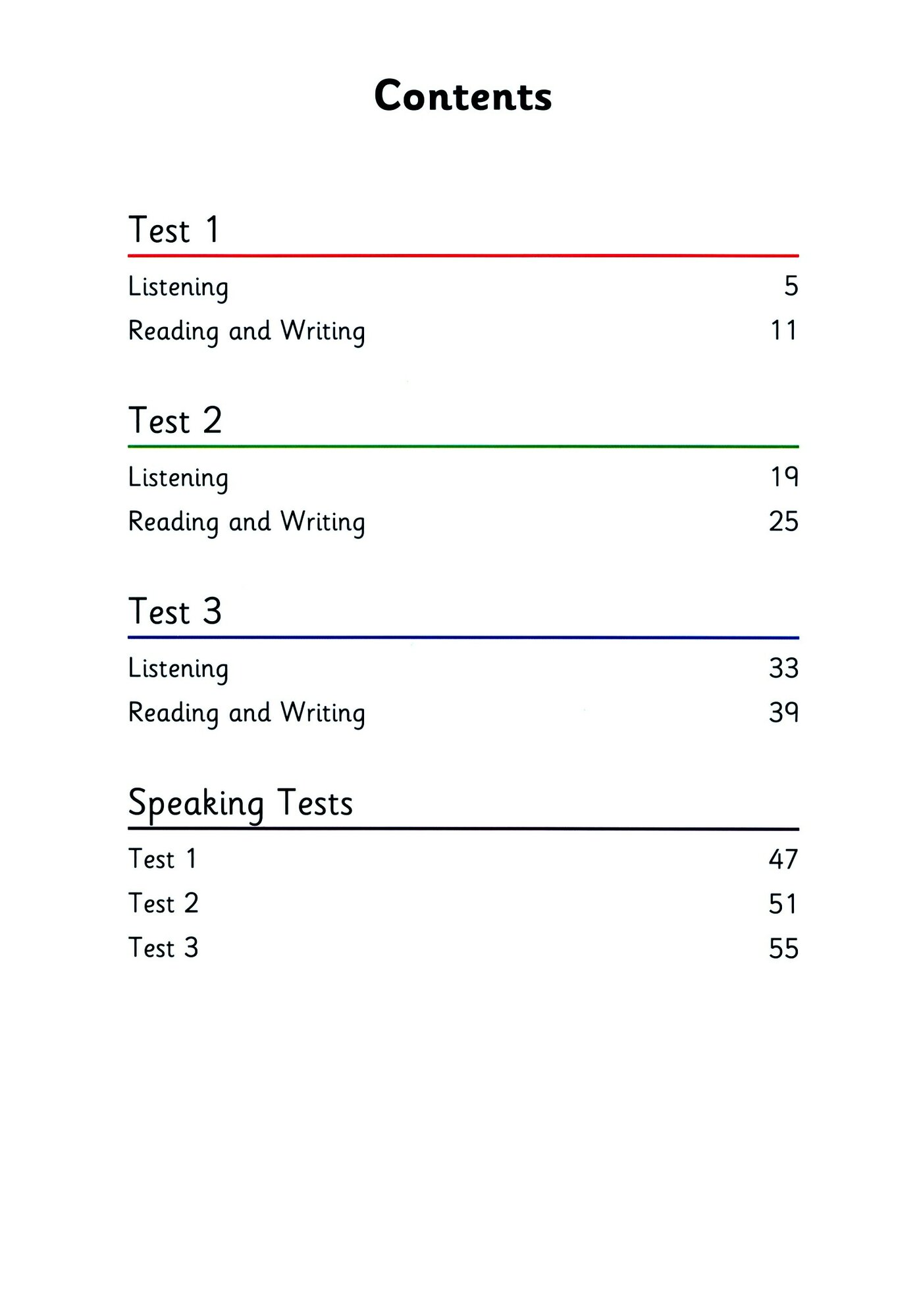Select Speaking Test 1 entry

pos(163,859)
